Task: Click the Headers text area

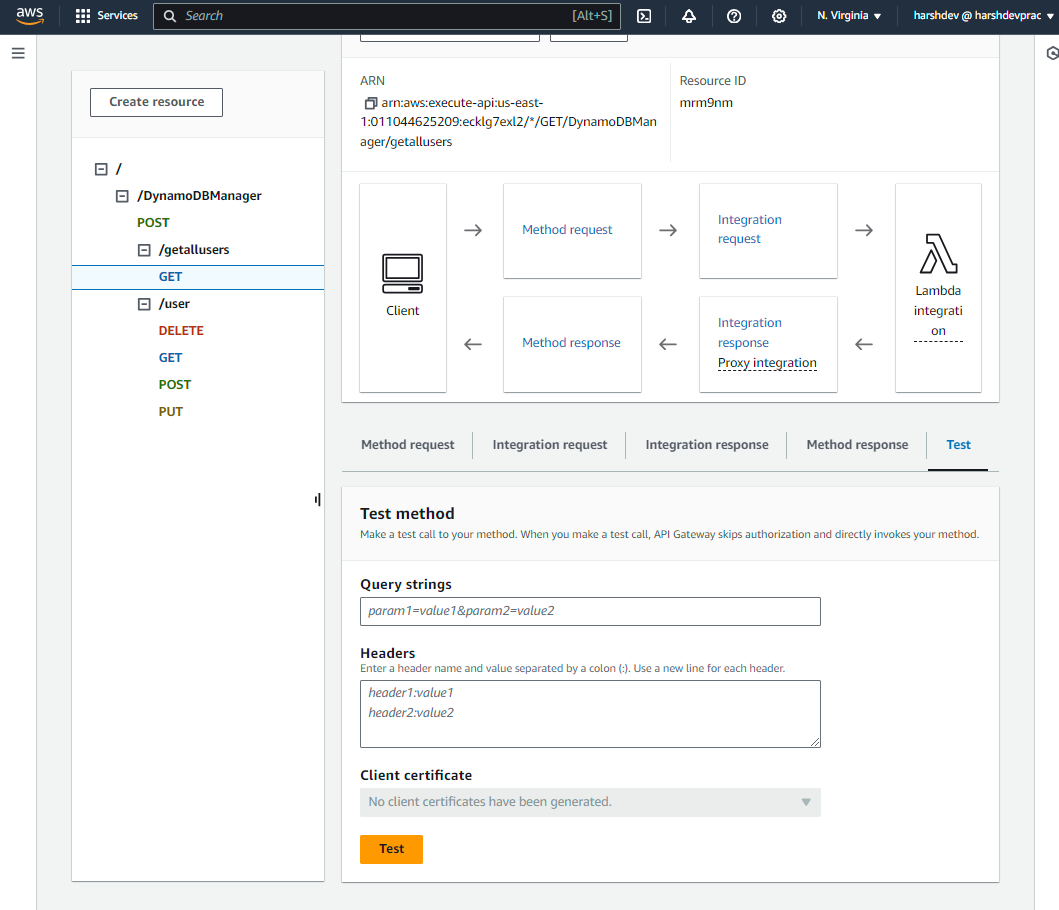Action: click(590, 713)
